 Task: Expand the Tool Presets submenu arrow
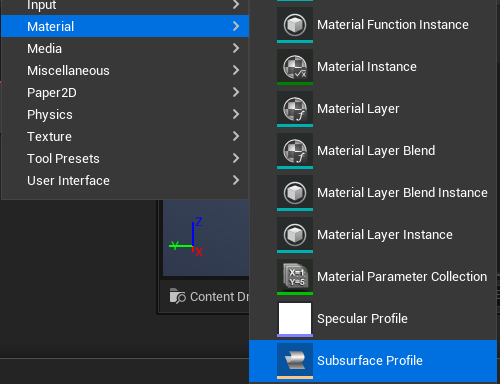[x=236, y=158]
